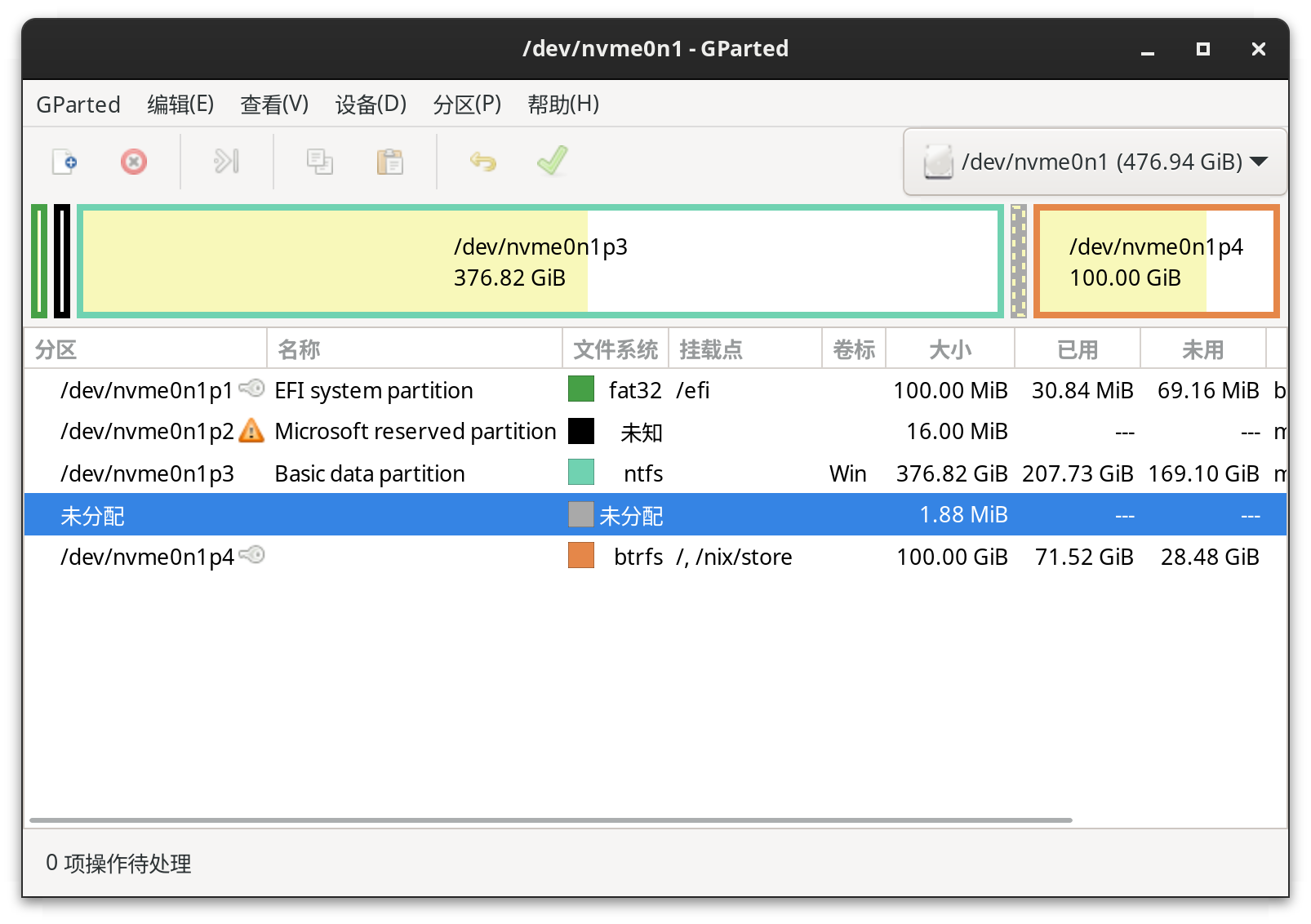This screenshot has height=924, width=1311.
Task: Click the warning icon beside nvme0n1p2
Action: 251,430
